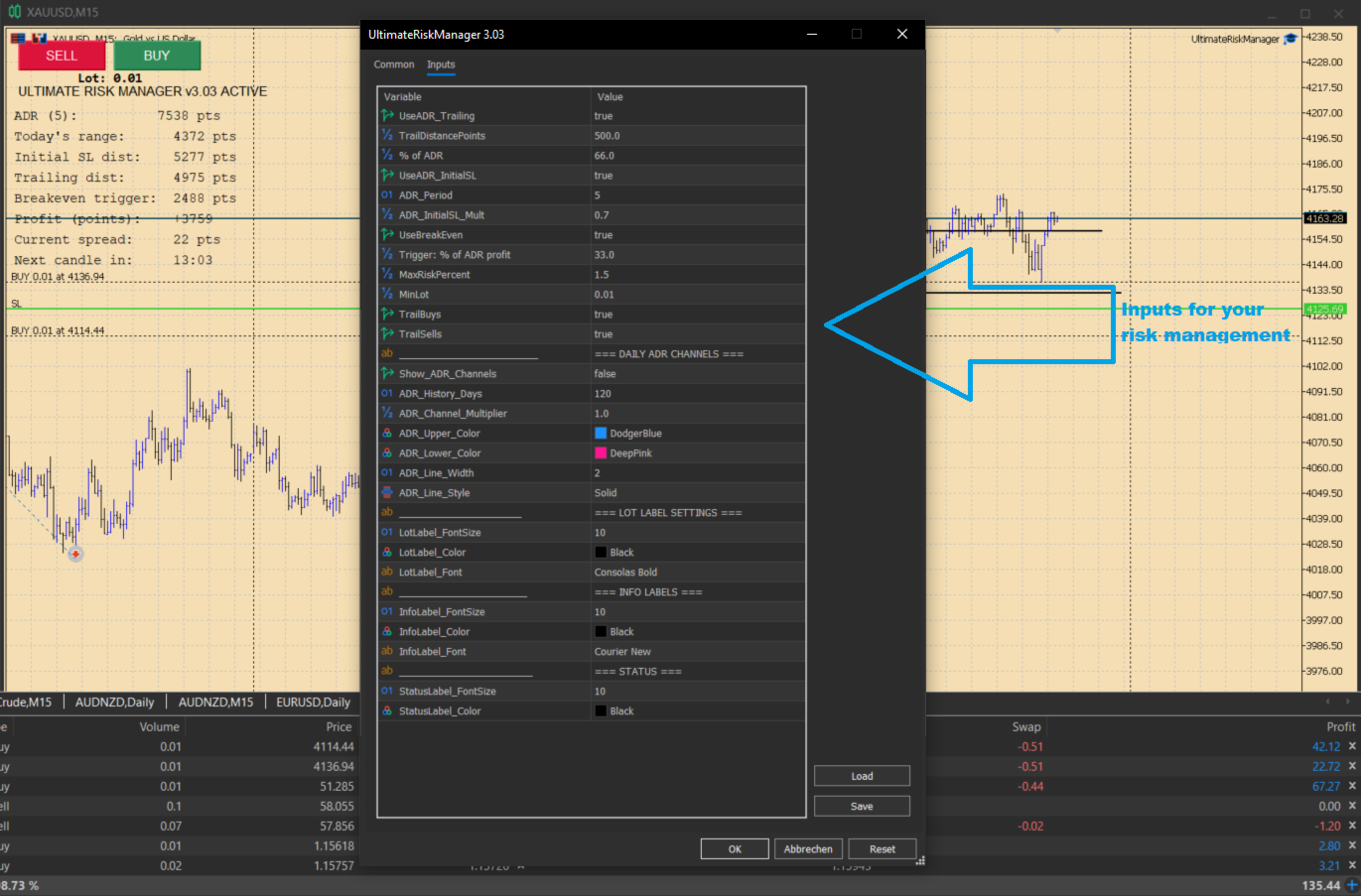Select the ADR_Channel_Multiplier row name
Image resolution: width=1361 pixels, height=896 pixels.
coord(453,414)
